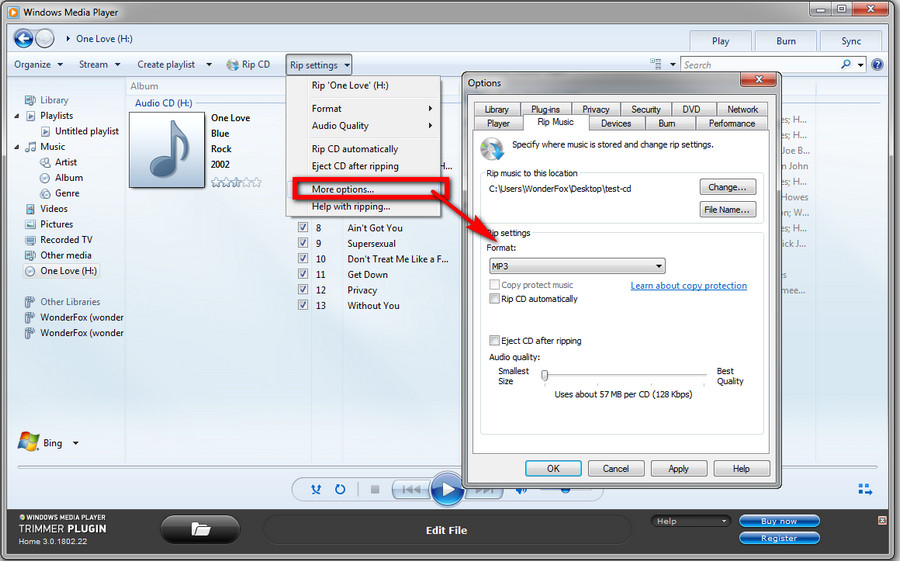The width and height of the screenshot is (900, 562).
Task: Click the File Name... button
Action: (727, 210)
